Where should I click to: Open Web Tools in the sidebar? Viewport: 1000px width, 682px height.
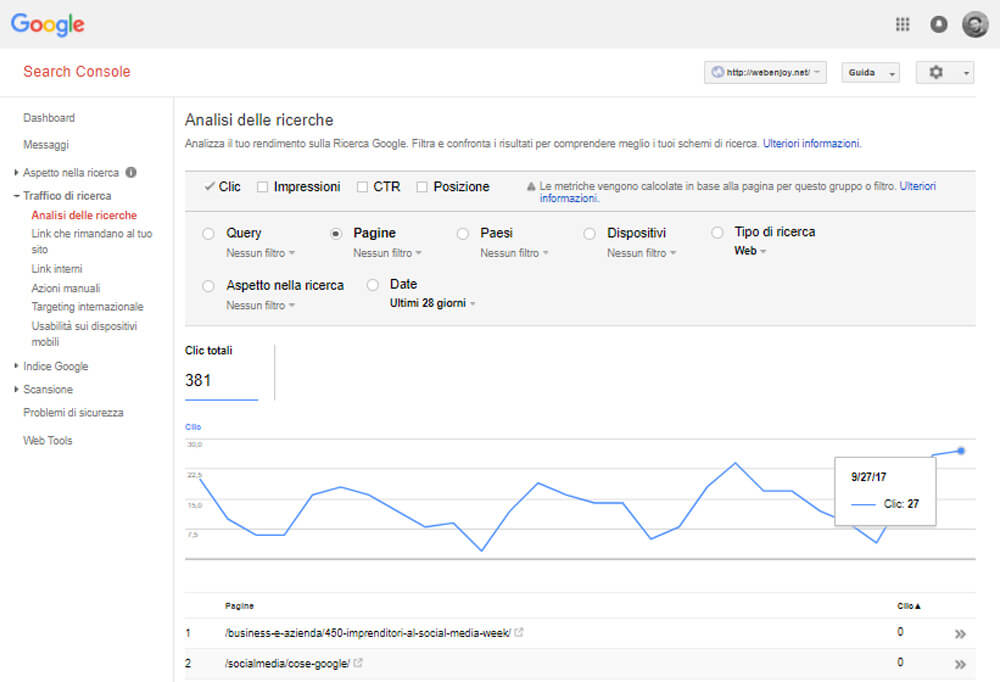pyautogui.click(x=48, y=441)
